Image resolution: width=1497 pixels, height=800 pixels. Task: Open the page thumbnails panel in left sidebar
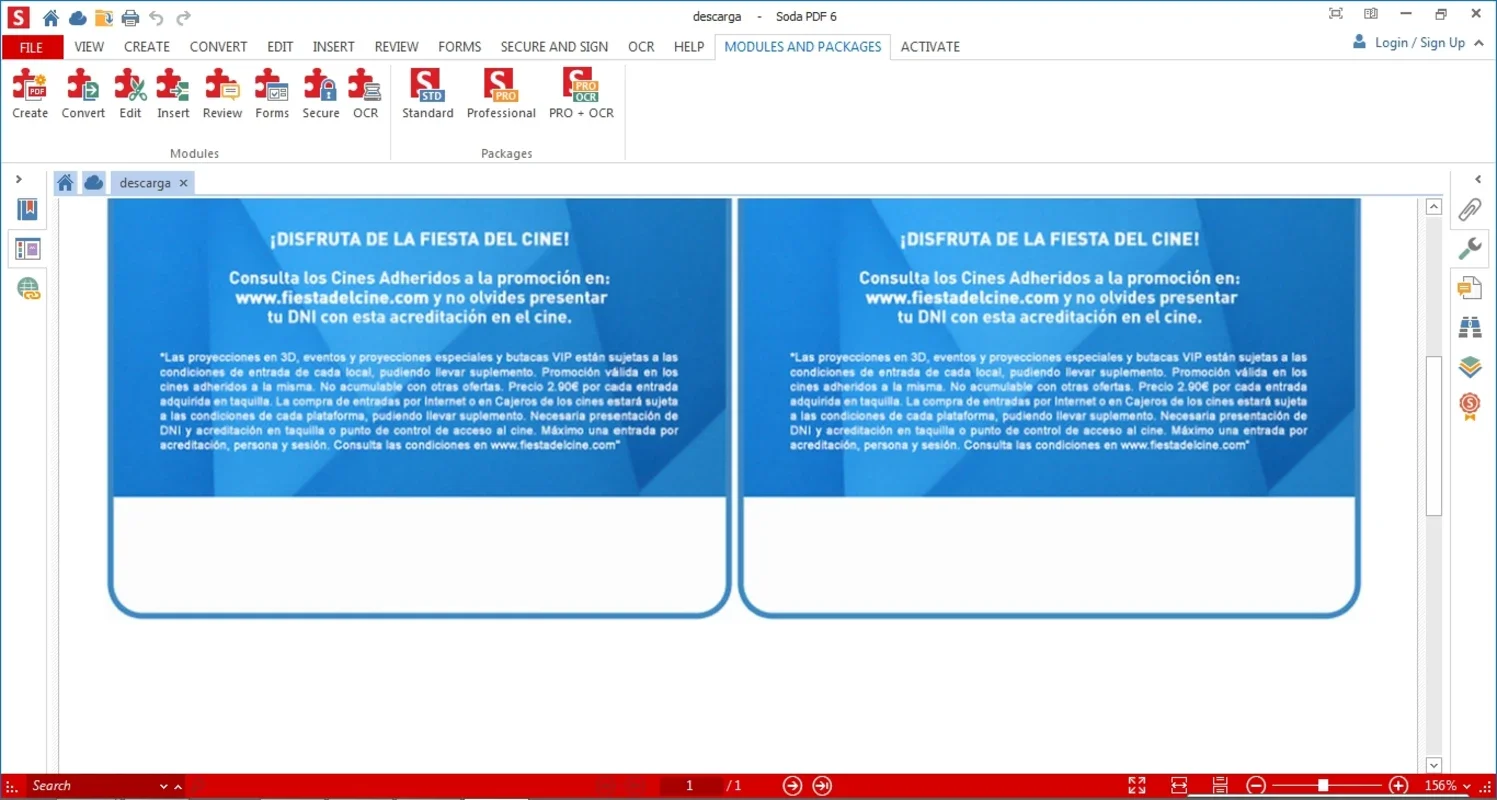tap(27, 249)
